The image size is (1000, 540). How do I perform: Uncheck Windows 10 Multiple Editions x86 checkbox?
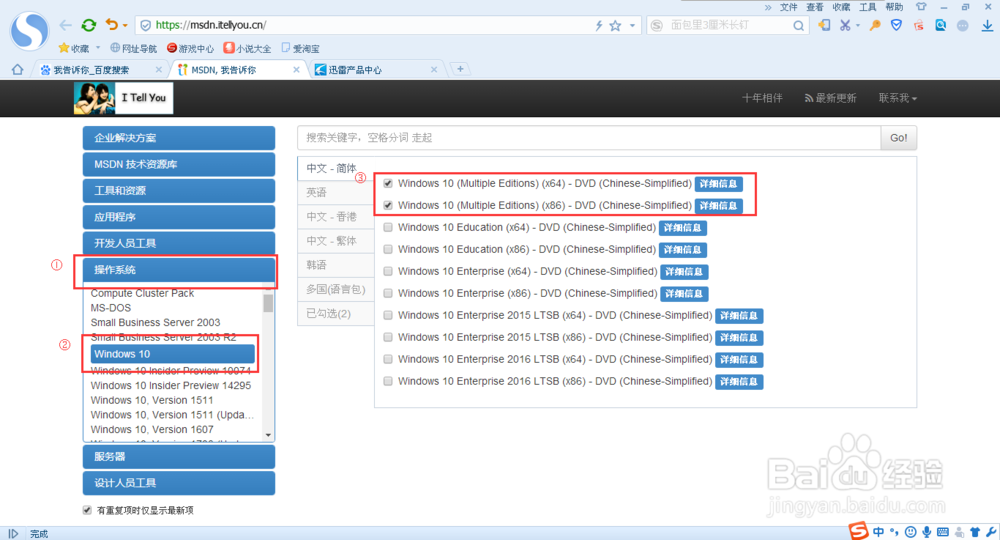click(x=388, y=205)
